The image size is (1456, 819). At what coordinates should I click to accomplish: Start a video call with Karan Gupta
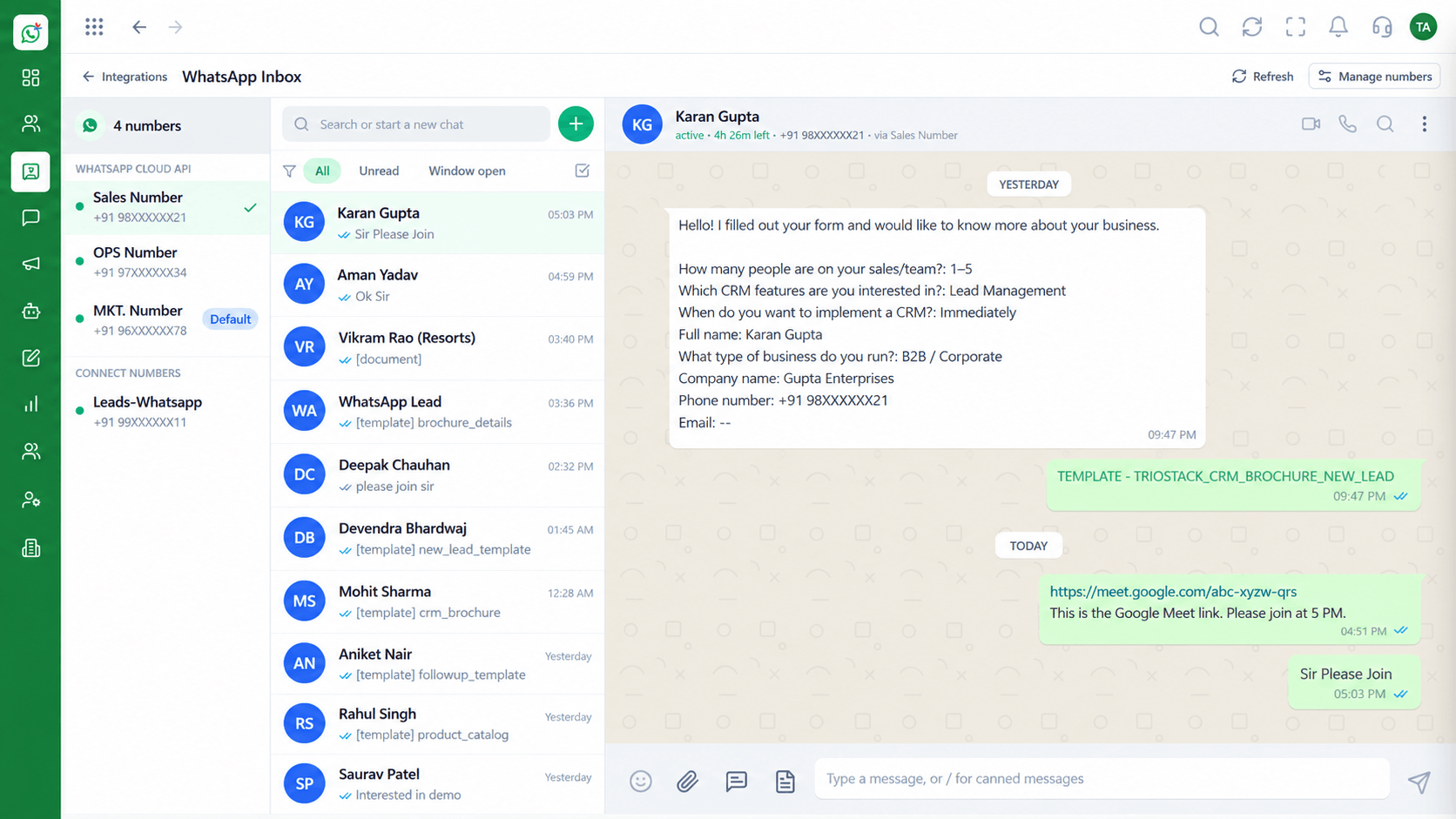[x=1311, y=124]
